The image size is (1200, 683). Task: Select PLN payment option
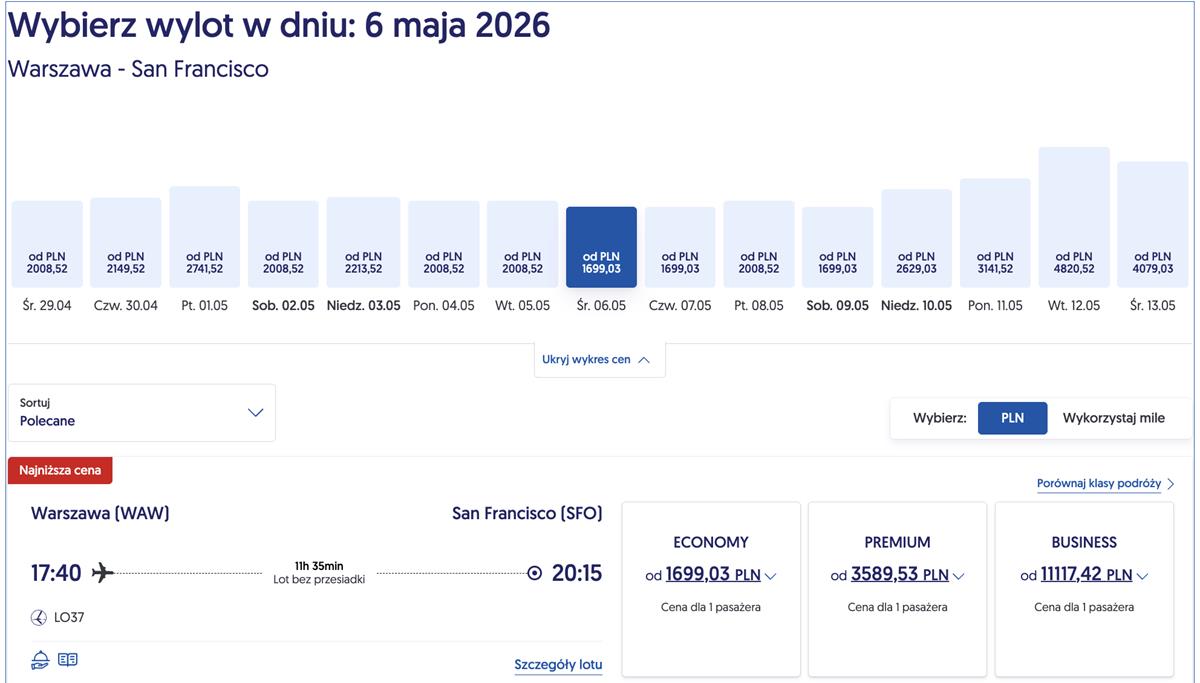(x=1012, y=418)
